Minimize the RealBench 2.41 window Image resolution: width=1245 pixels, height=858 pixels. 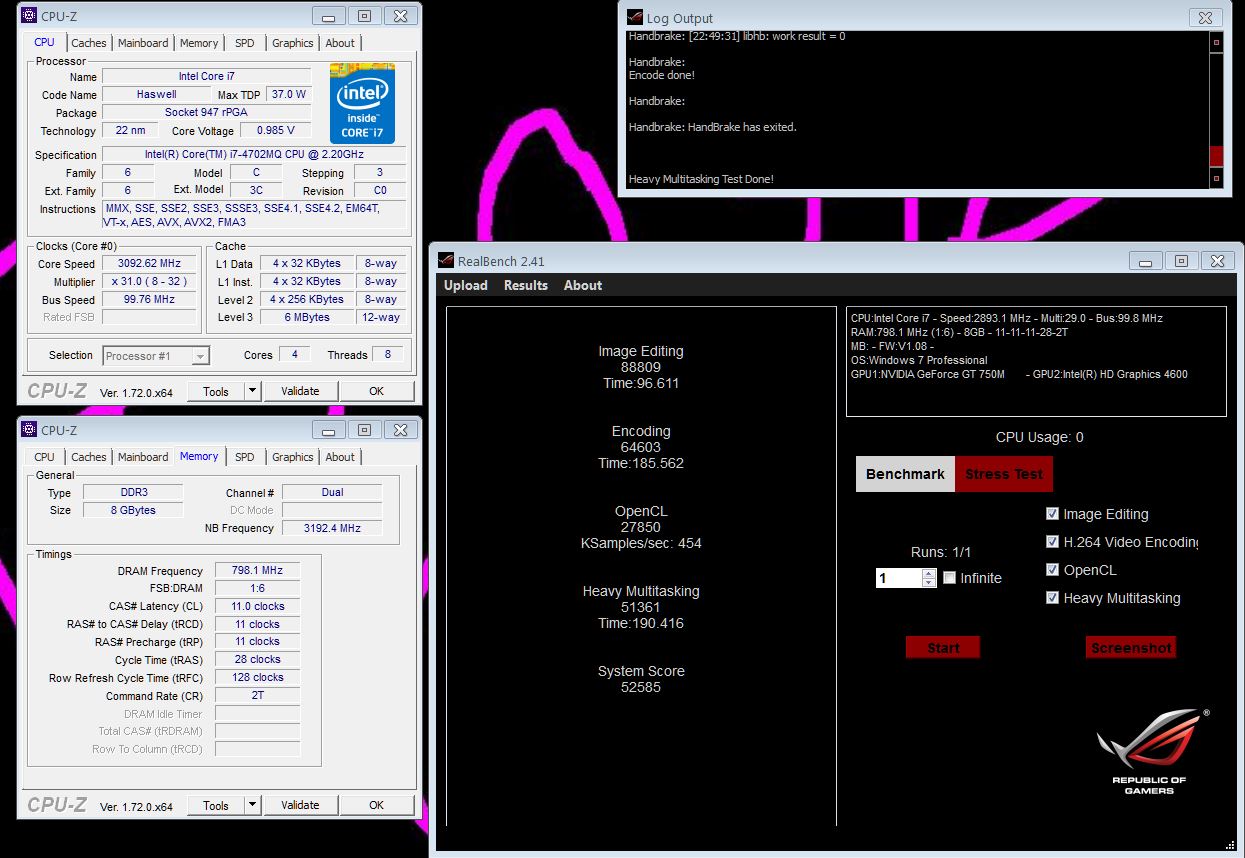(x=1146, y=261)
